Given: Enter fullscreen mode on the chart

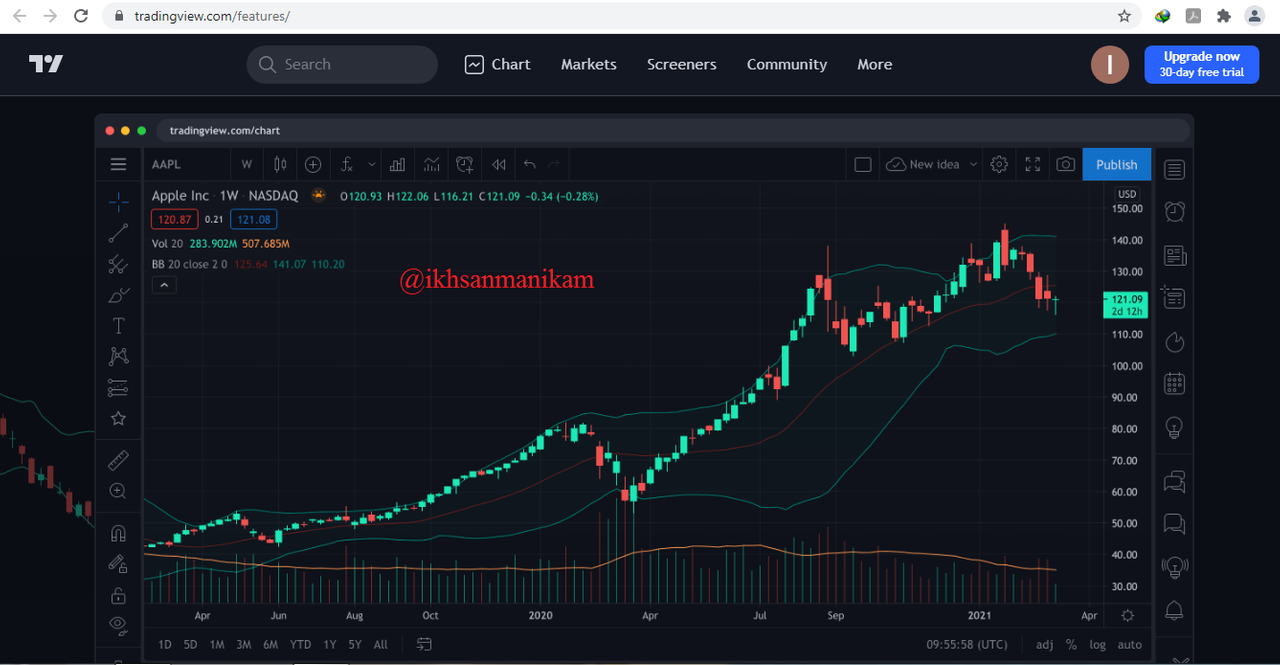Looking at the screenshot, I should 1033,164.
